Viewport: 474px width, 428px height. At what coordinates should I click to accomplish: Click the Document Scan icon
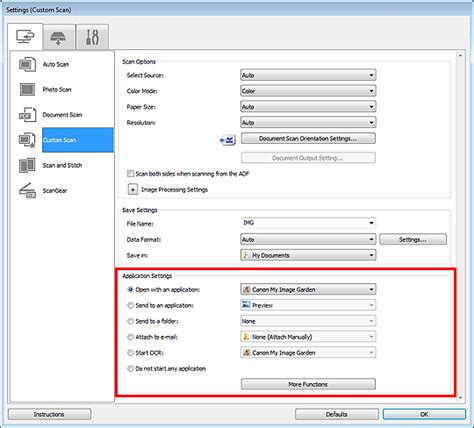pyautogui.click(x=27, y=115)
